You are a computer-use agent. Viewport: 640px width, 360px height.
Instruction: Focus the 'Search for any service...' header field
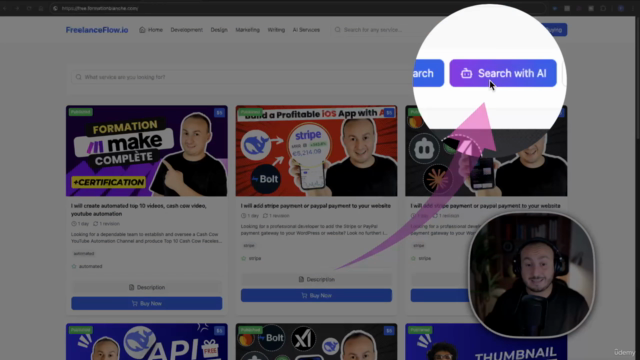(373, 30)
